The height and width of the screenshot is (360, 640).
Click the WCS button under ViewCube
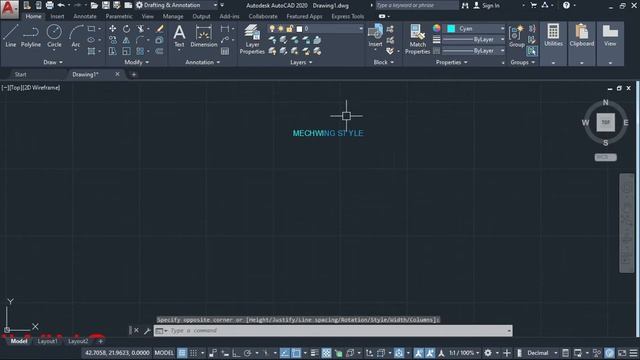point(605,157)
